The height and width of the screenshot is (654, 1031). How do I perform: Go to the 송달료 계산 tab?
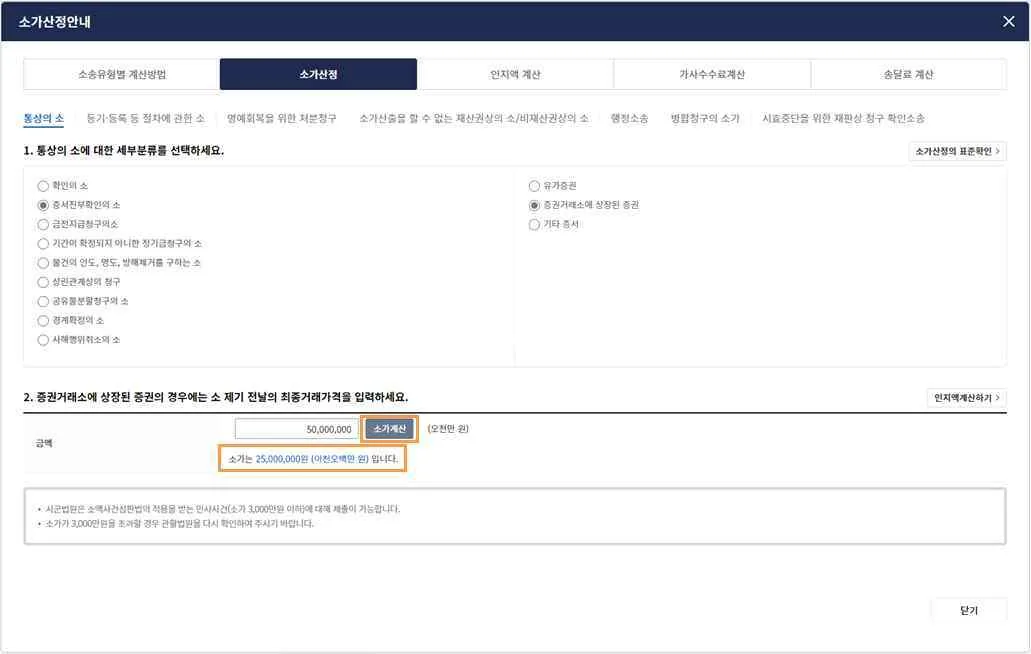click(x=908, y=74)
